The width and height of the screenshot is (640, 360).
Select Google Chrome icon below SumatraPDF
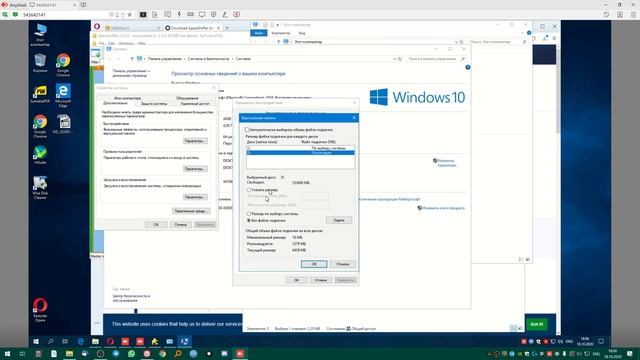click(x=40, y=126)
